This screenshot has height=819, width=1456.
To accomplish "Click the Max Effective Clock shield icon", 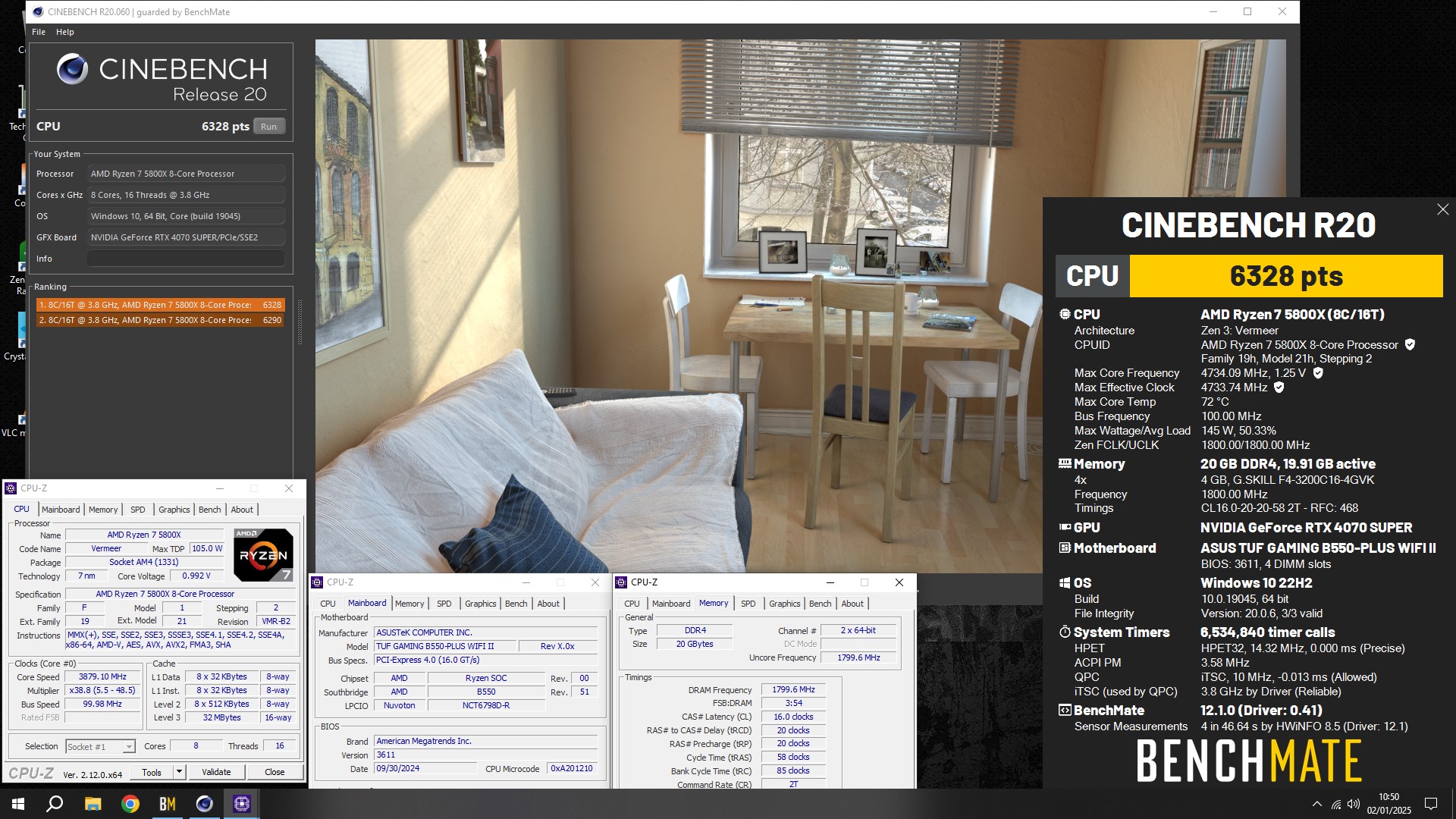I will click(1279, 388).
